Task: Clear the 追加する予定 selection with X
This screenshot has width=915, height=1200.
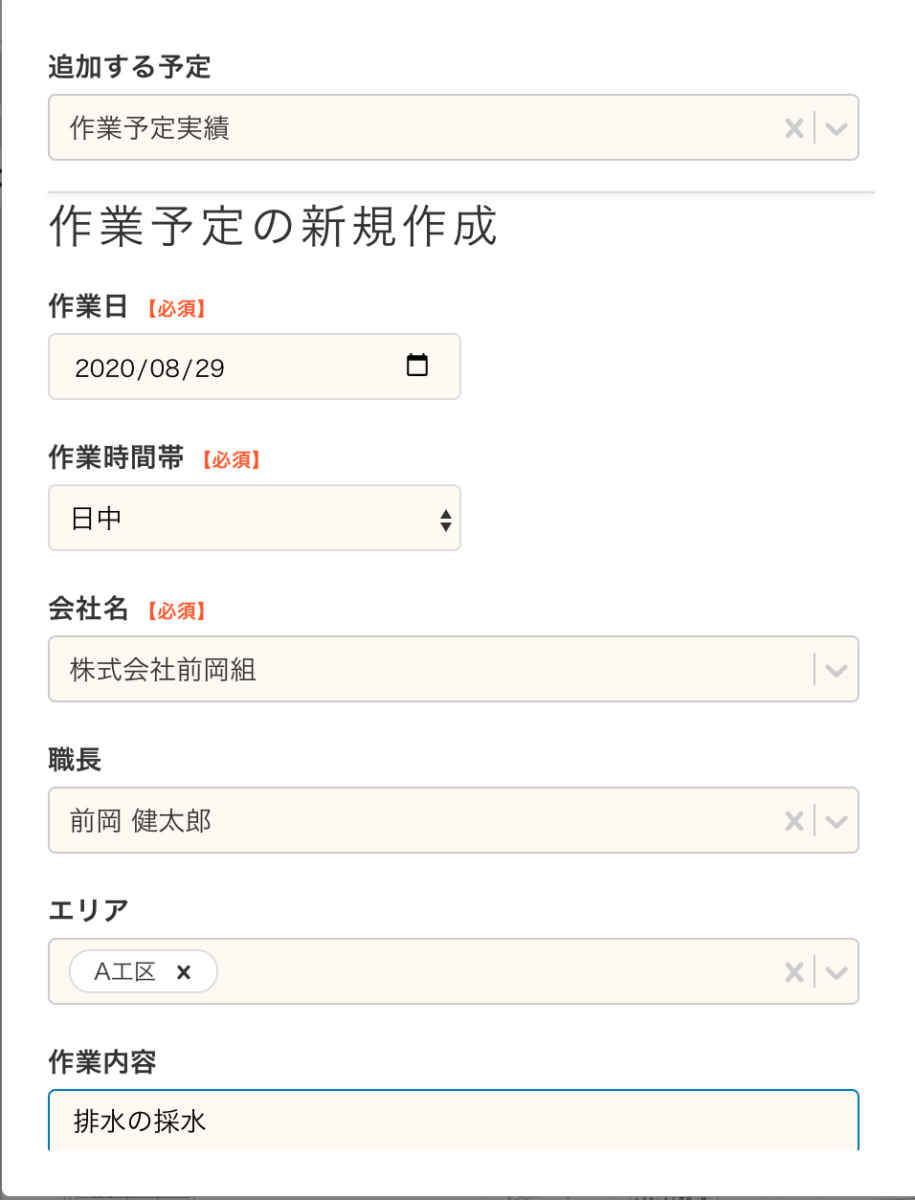Action: click(794, 128)
